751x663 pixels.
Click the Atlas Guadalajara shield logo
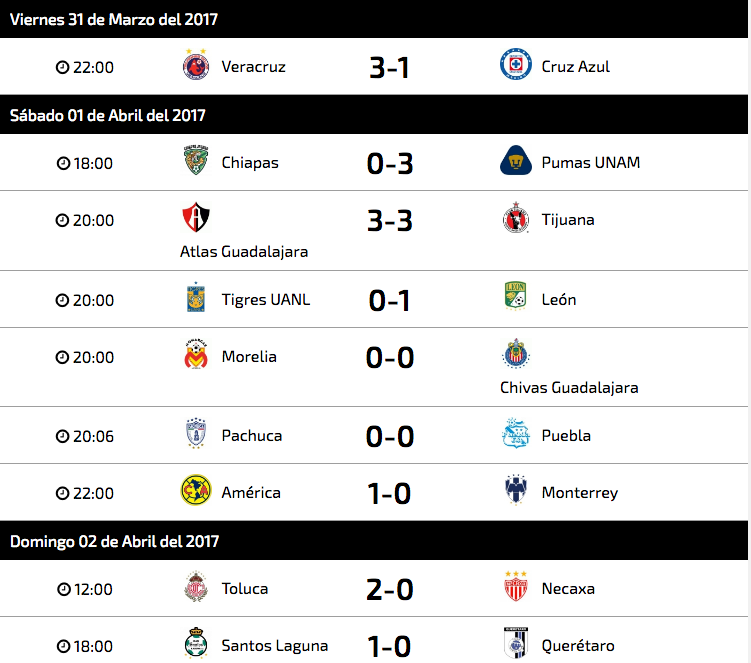click(x=196, y=217)
